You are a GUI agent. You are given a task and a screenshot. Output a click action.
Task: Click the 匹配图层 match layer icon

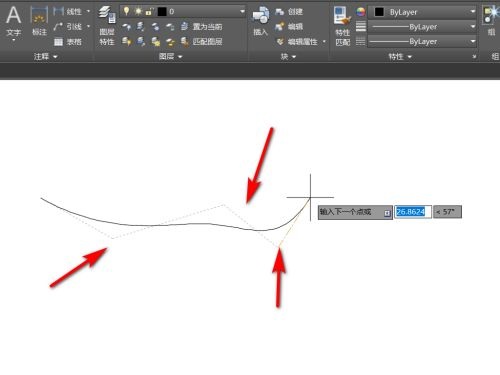pos(184,41)
